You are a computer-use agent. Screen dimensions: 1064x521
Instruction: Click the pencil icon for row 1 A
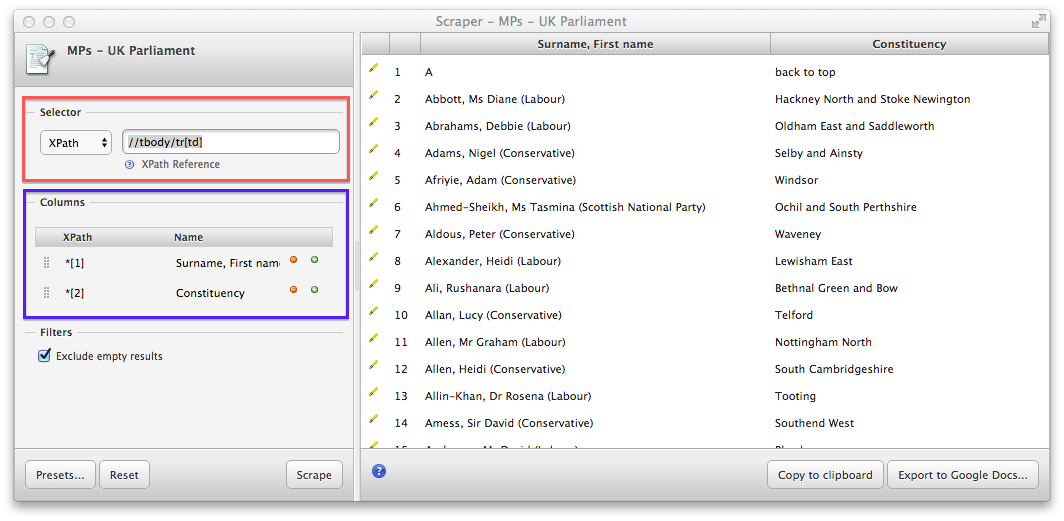click(x=373, y=69)
